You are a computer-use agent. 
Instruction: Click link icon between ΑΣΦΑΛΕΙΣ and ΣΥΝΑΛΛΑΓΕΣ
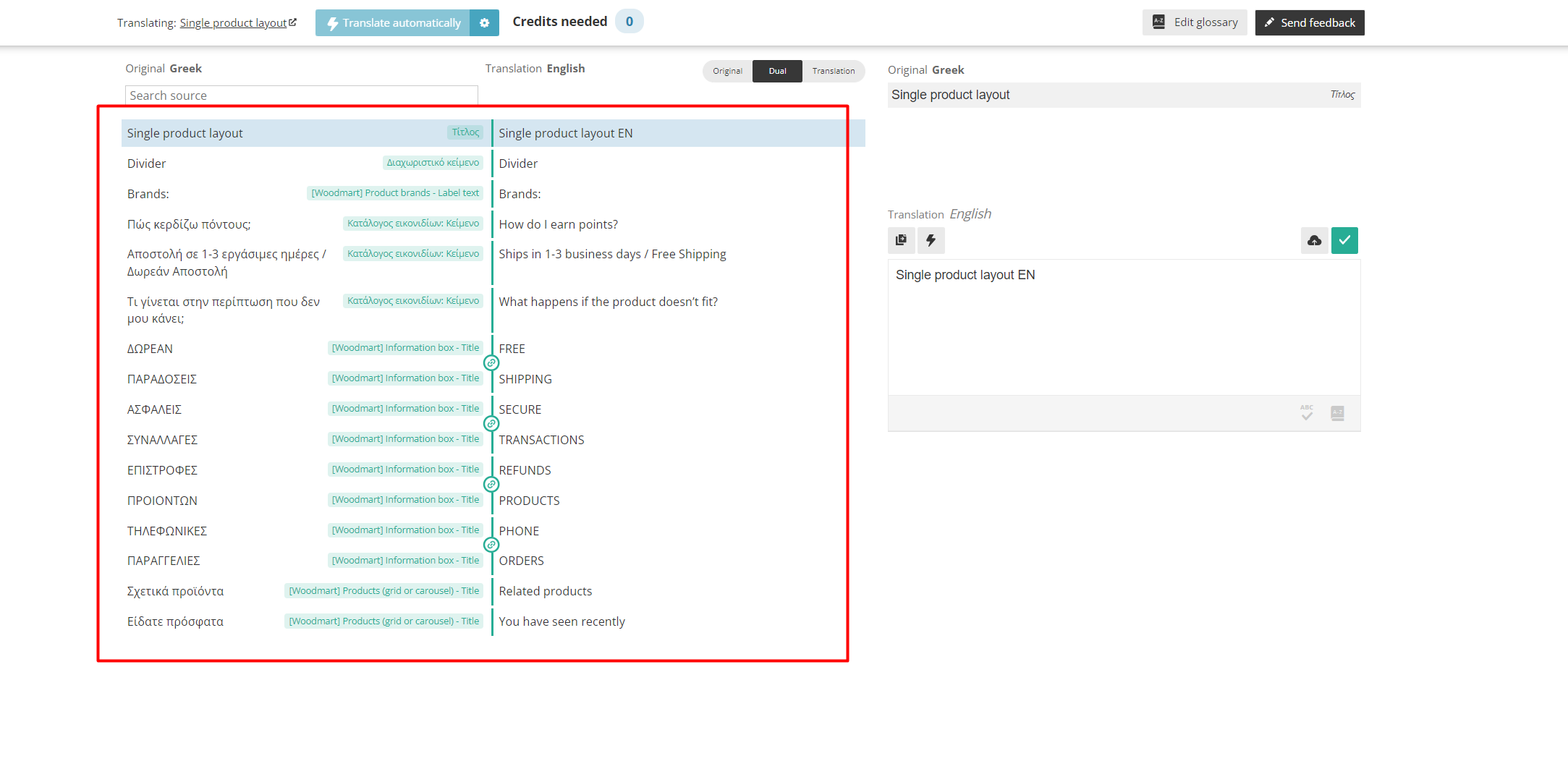491,424
